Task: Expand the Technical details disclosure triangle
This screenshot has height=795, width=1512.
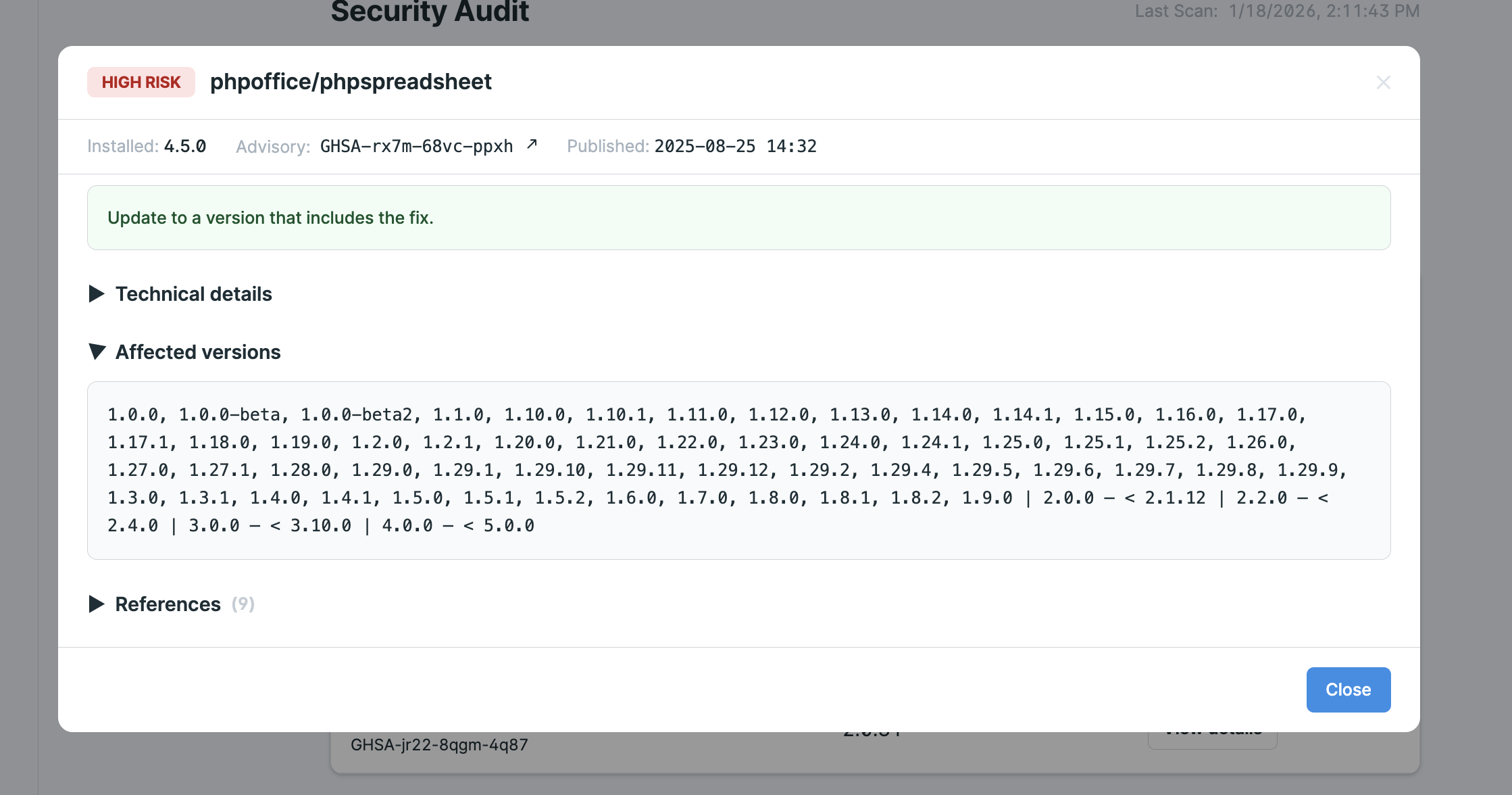Action: pos(97,293)
